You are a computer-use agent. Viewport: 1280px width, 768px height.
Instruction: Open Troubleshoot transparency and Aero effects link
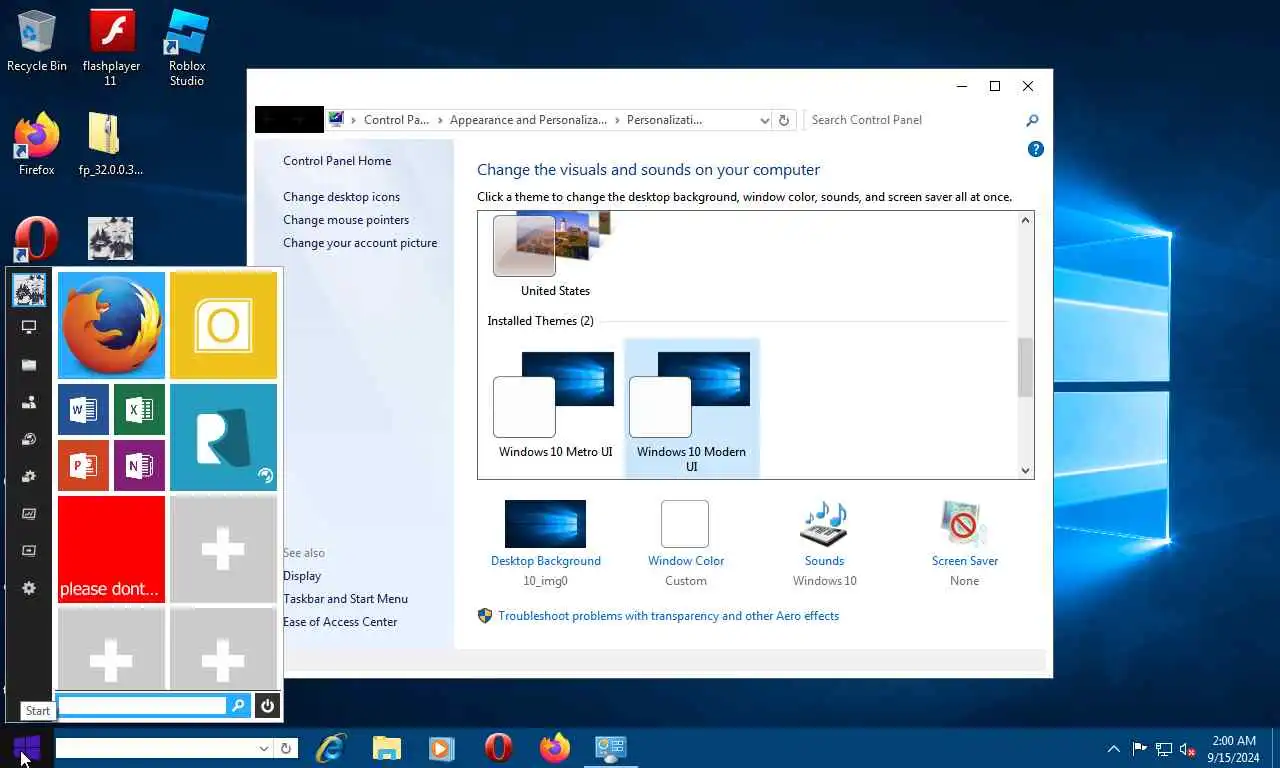click(669, 616)
